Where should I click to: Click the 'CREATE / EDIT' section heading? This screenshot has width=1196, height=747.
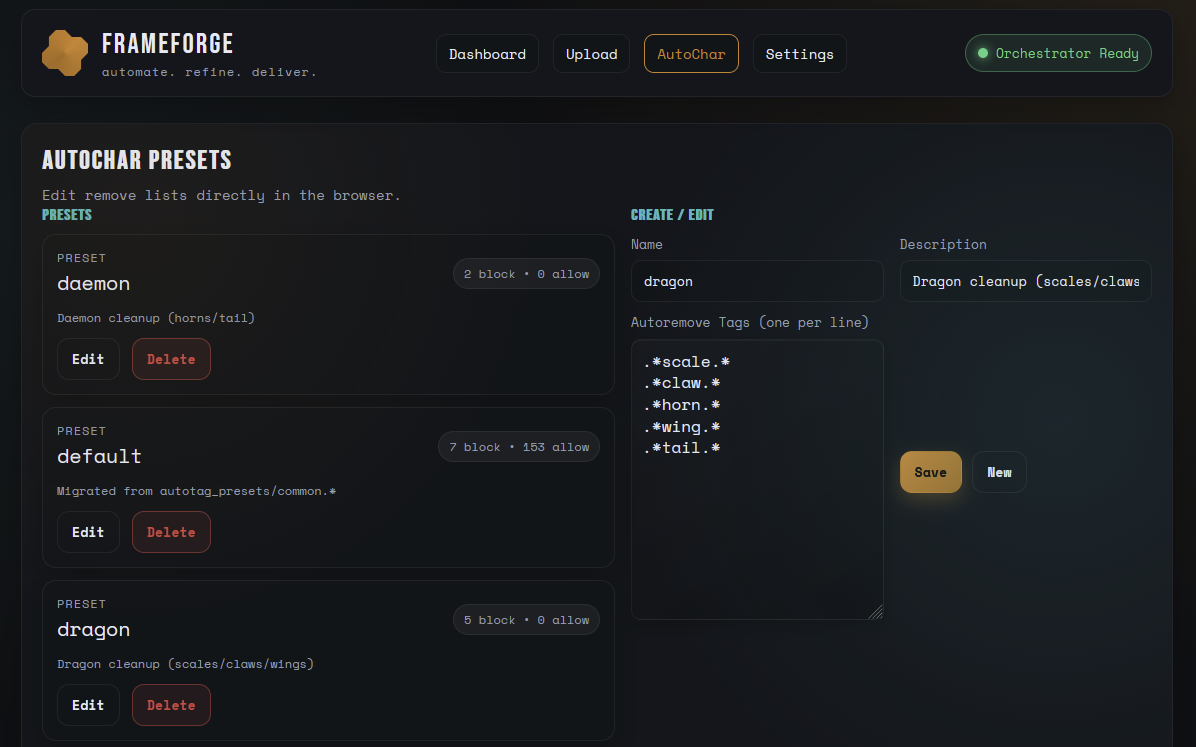tap(672, 215)
